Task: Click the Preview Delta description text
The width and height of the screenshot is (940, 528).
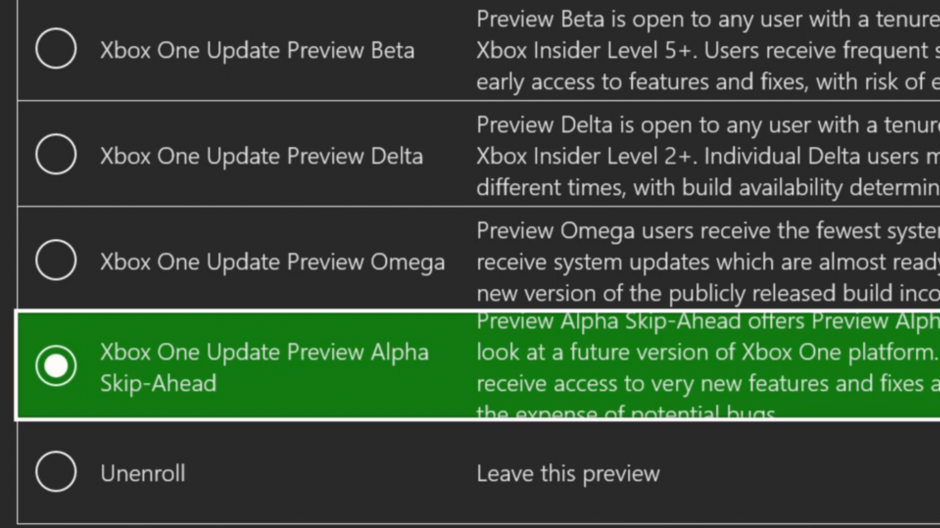Action: coord(706,156)
